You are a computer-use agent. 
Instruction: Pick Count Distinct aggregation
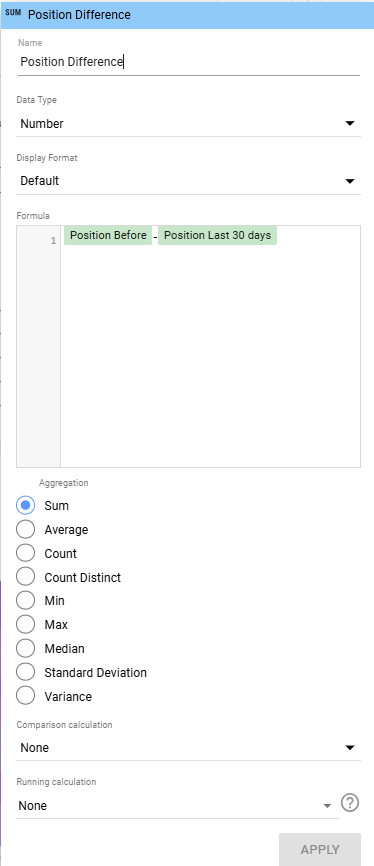(25, 577)
